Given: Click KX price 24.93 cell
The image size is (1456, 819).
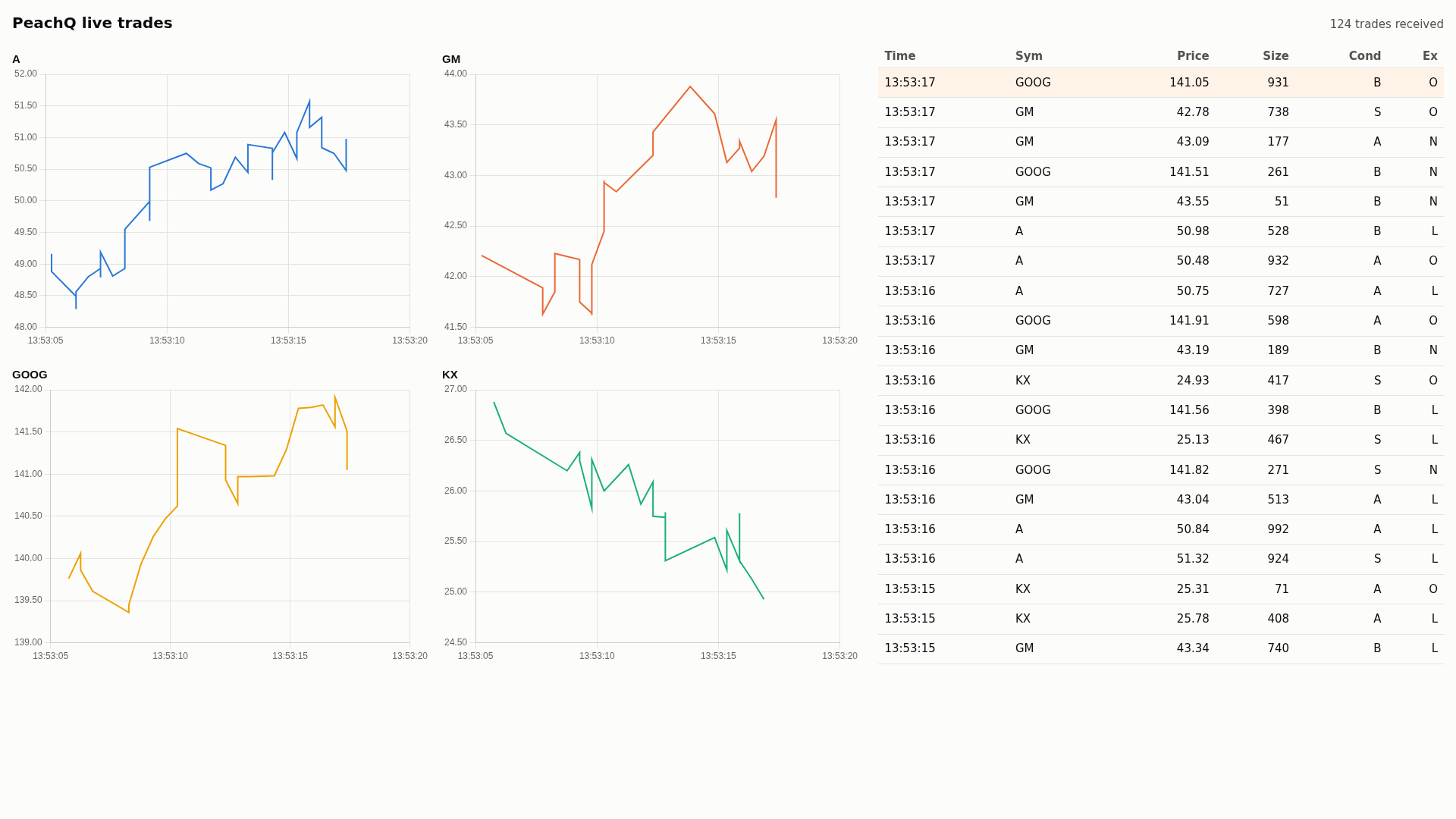Looking at the screenshot, I should coord(1193,381).
